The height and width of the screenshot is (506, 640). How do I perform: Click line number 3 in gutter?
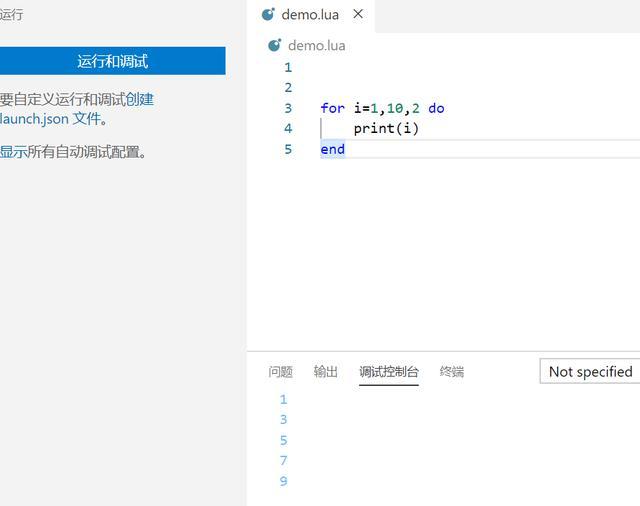(x=288, y=108)
